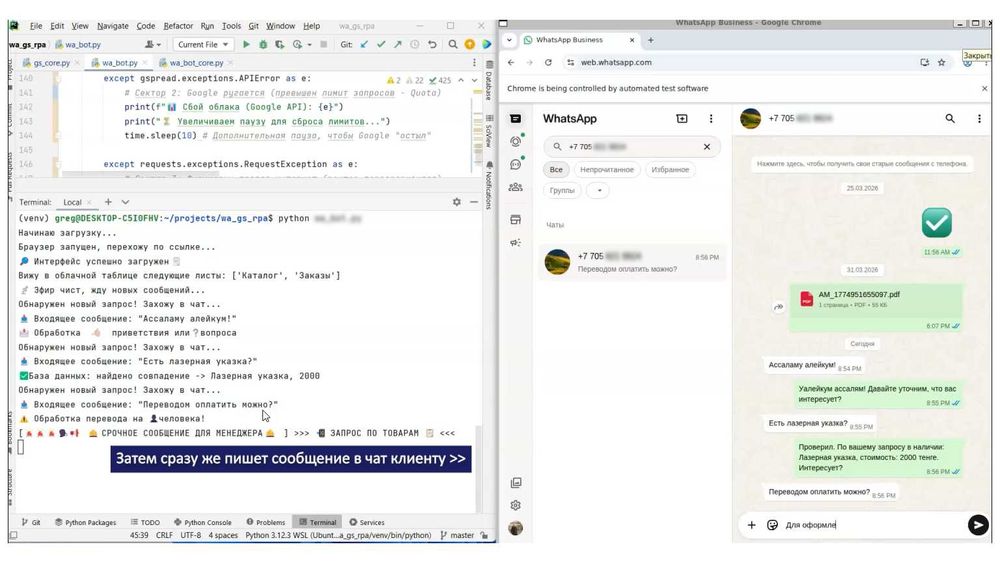
Task: Dismiss the automated test software infobar
Action: (x=984, y=89)
